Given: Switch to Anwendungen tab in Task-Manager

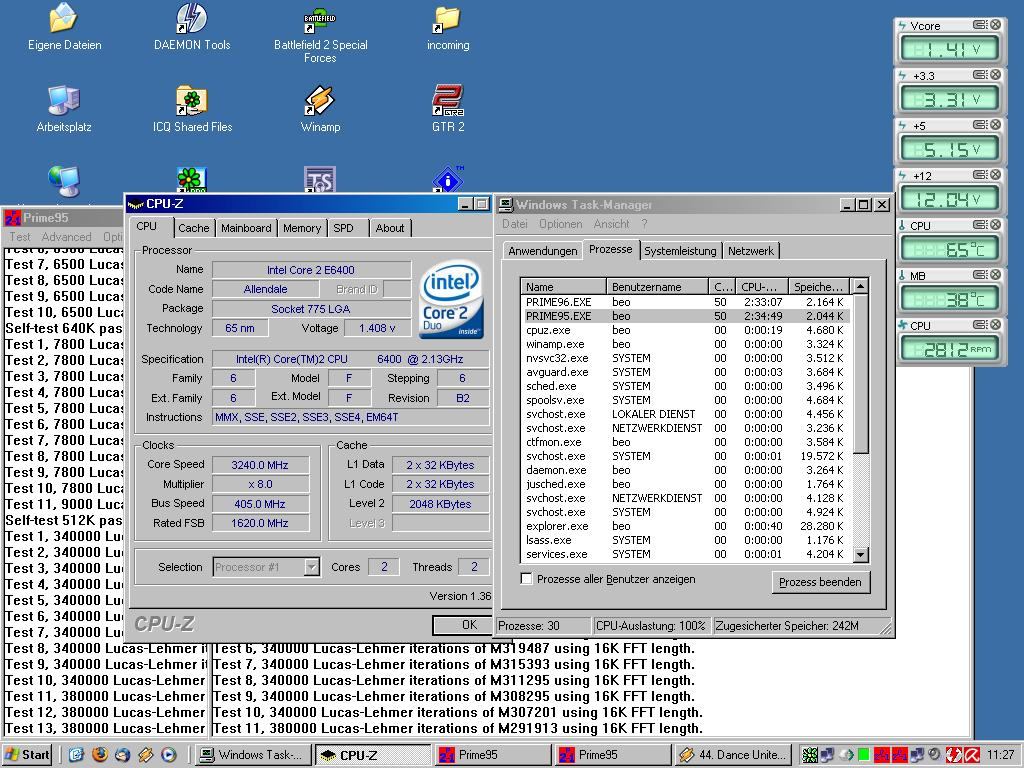Looking at the screenshot, I should click(543, 251).
